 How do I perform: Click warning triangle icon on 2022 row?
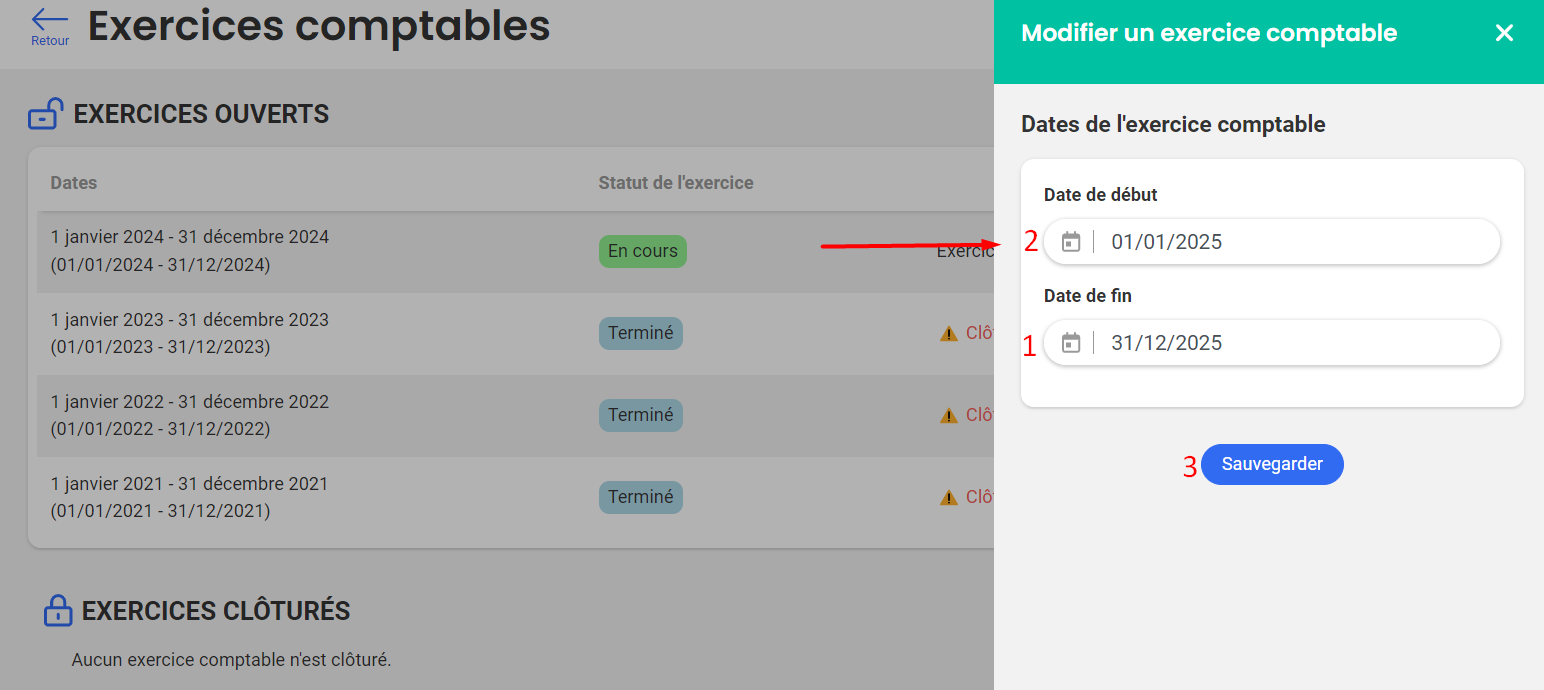point(949,416)
